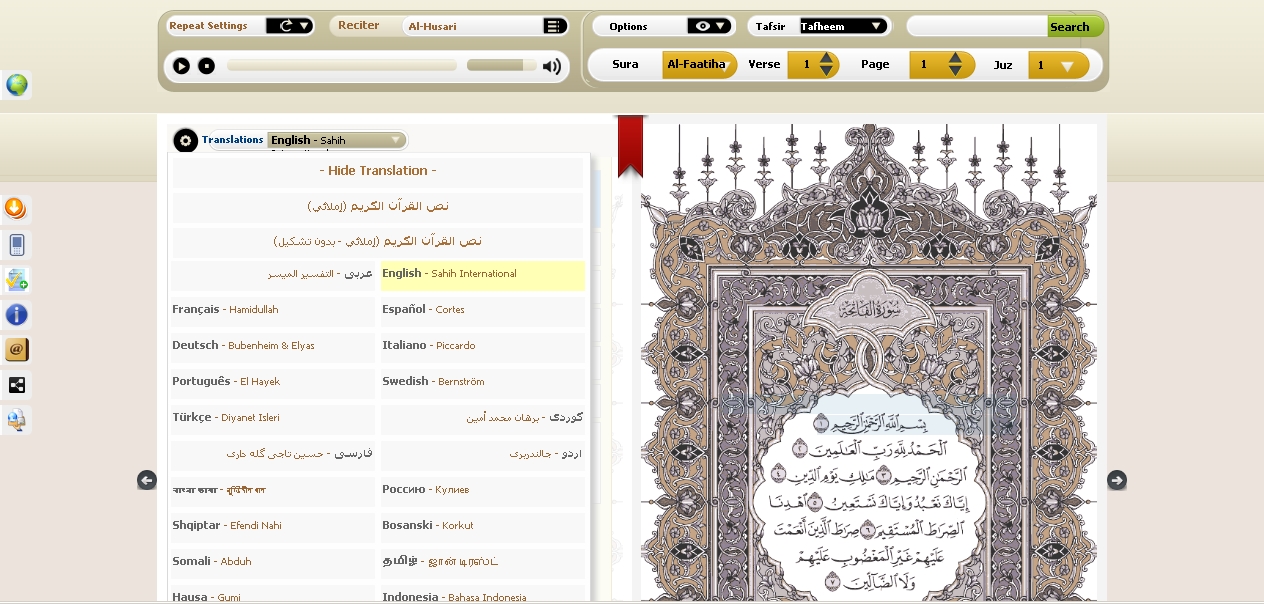Open the Juz number dropdown
Image resolution: width=1264 pixels, height=604 pixels.
(1058, 65)
